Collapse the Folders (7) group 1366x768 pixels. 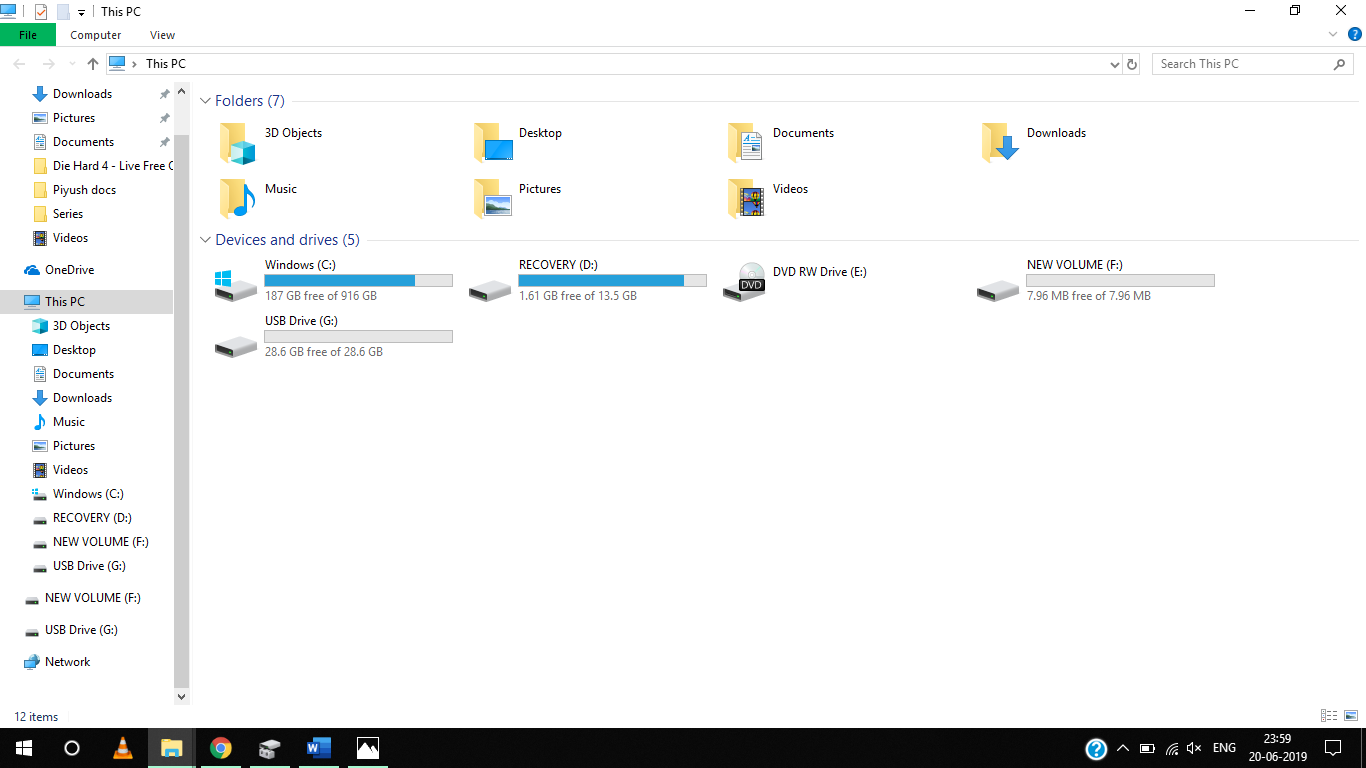pyautogui.click(x=206, y=101)
